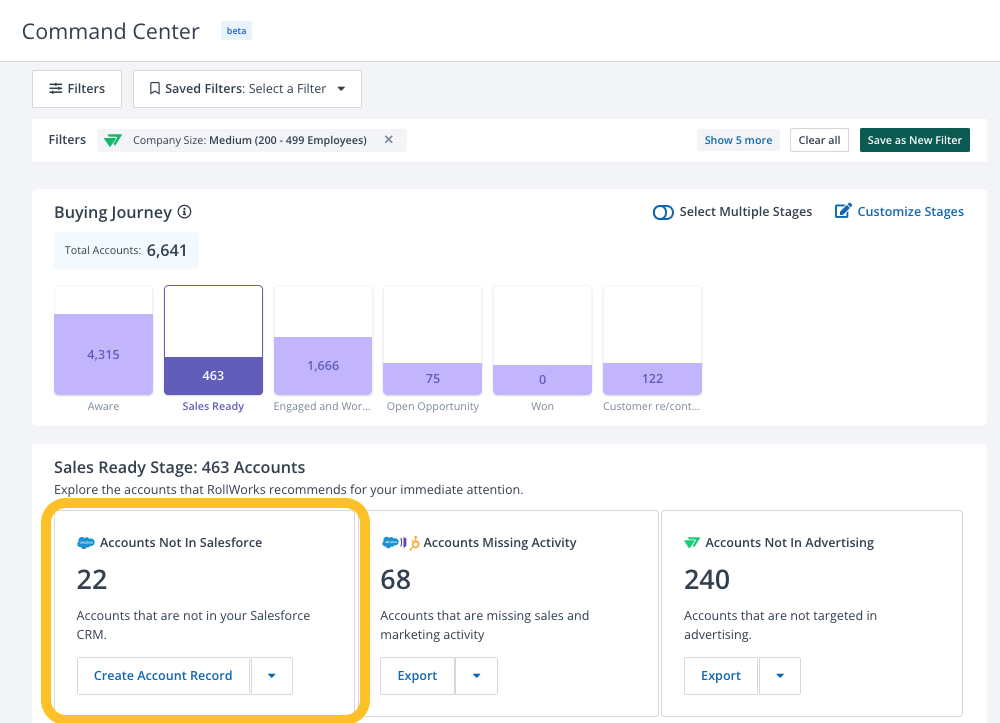Image resolution: width=1000 pixels, height=723 pixels.
Task: Select the Open Opportunity stage bar
Action: coord(432,340)
